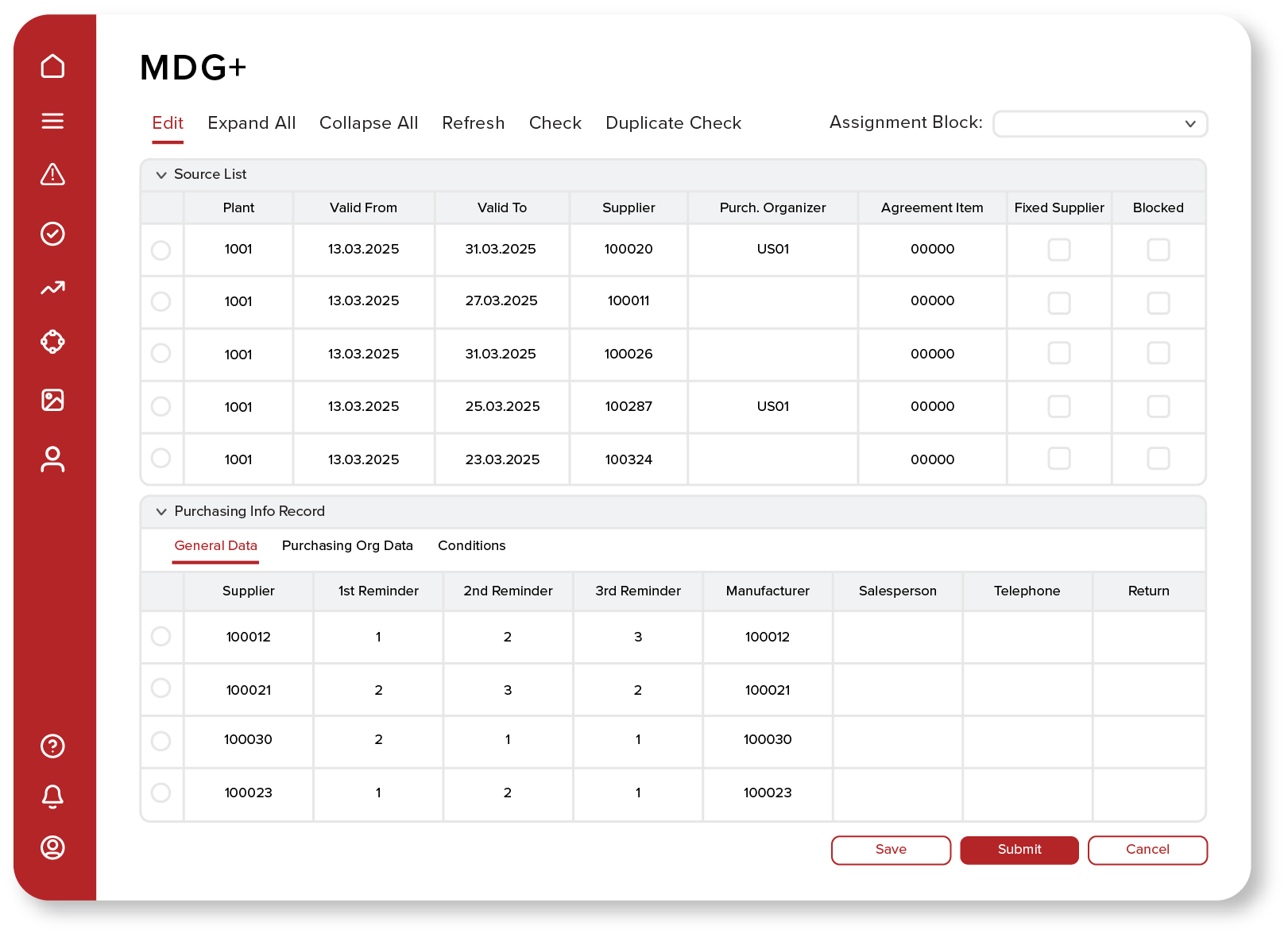Enable Fixed Supplier for supplier 100020

coord(1058,249)
